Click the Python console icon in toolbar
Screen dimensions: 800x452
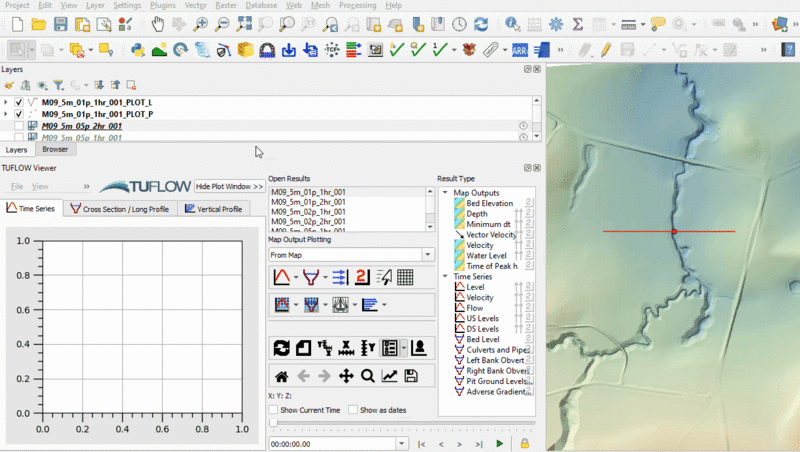(137, 48)
